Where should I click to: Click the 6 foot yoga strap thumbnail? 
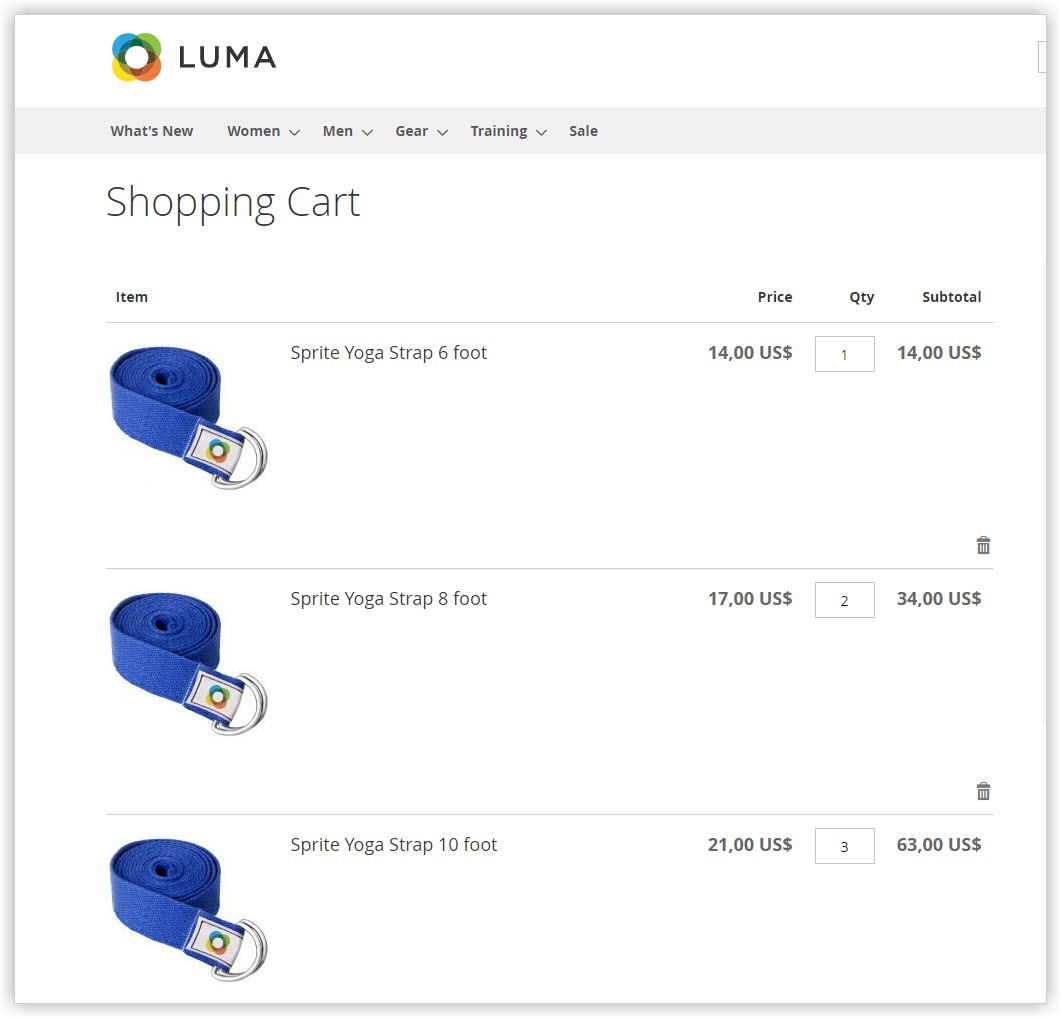(x=189, y=418)
